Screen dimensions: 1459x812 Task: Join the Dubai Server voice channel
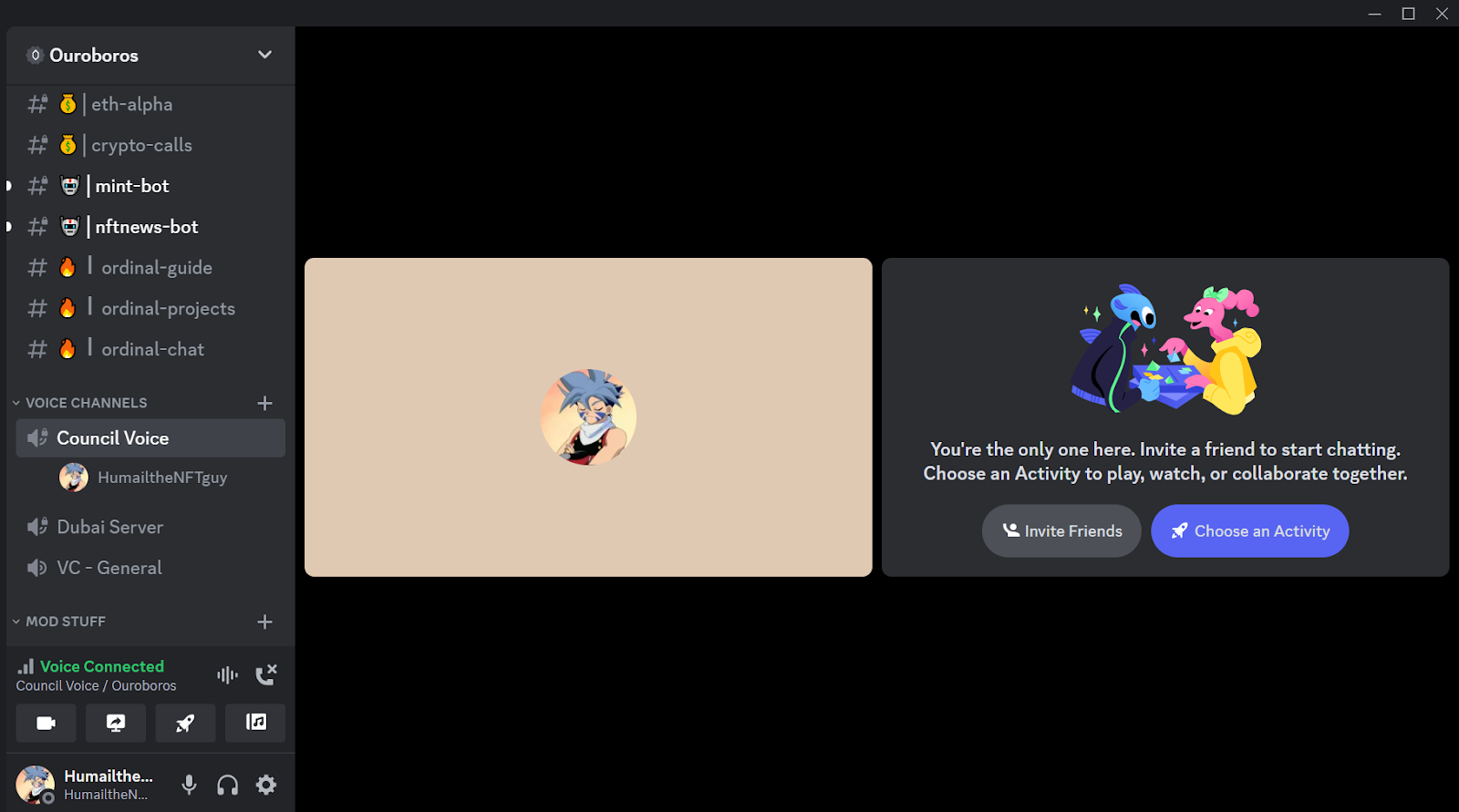(x=109, y=527)
